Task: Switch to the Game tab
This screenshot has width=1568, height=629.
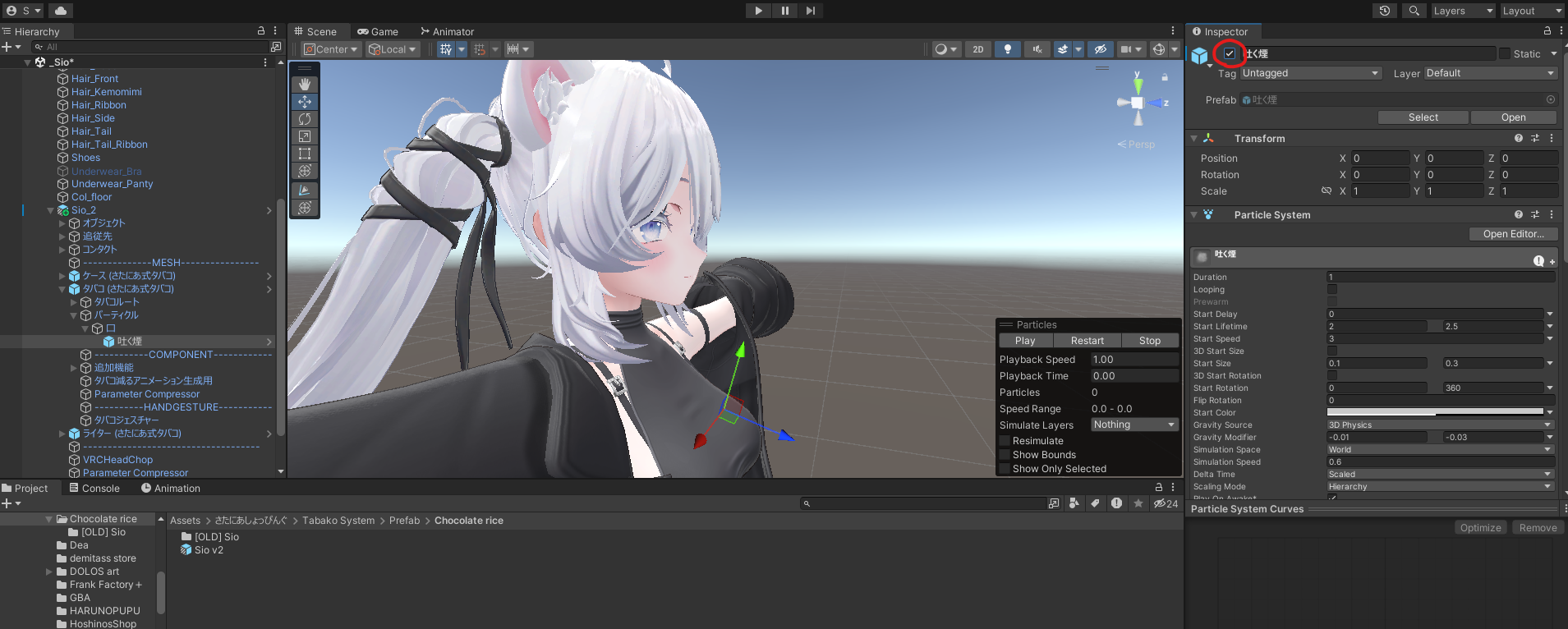Action: click(378, 31)
